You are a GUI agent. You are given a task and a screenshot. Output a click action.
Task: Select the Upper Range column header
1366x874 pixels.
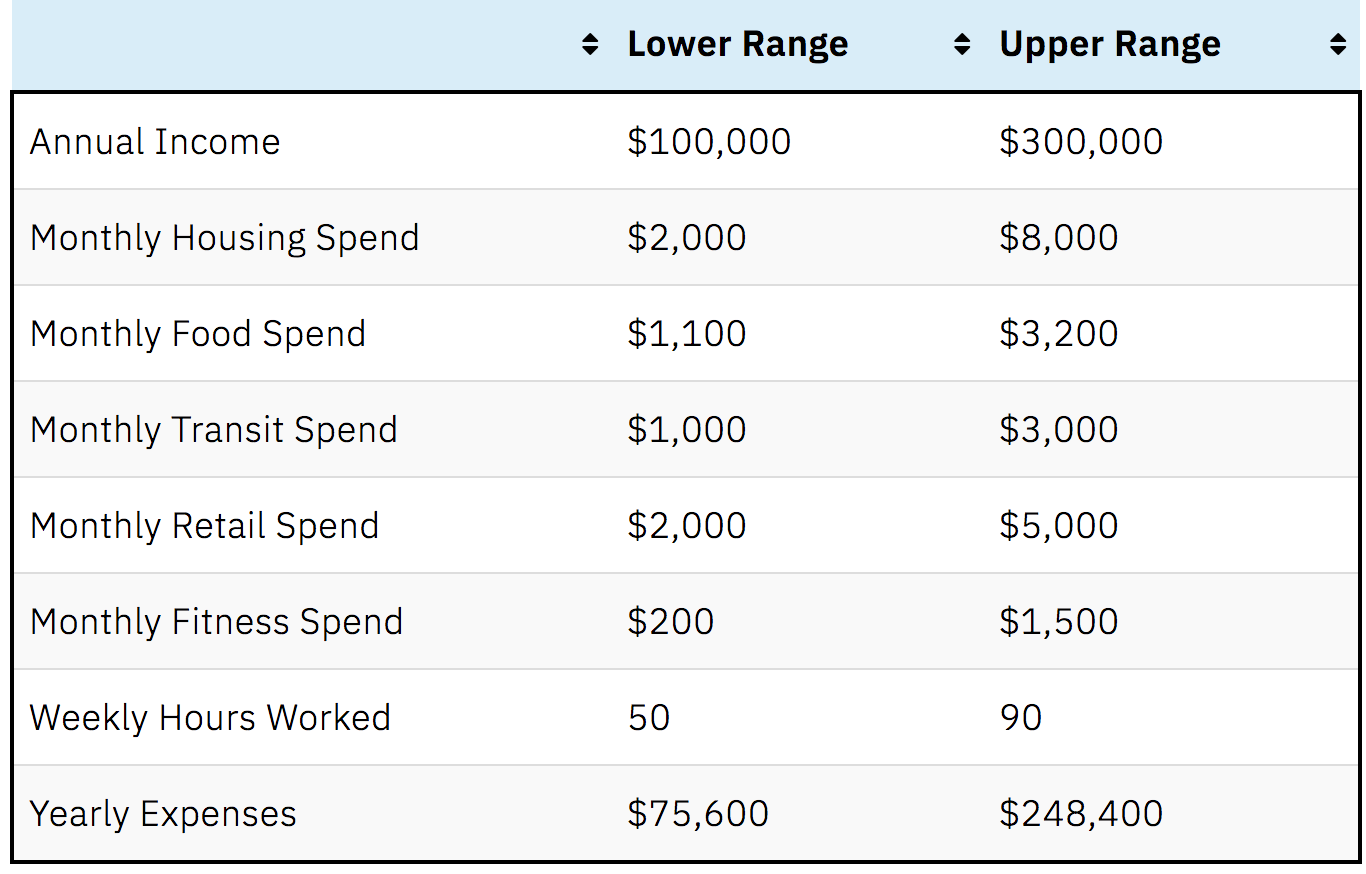pos(1110,44)
